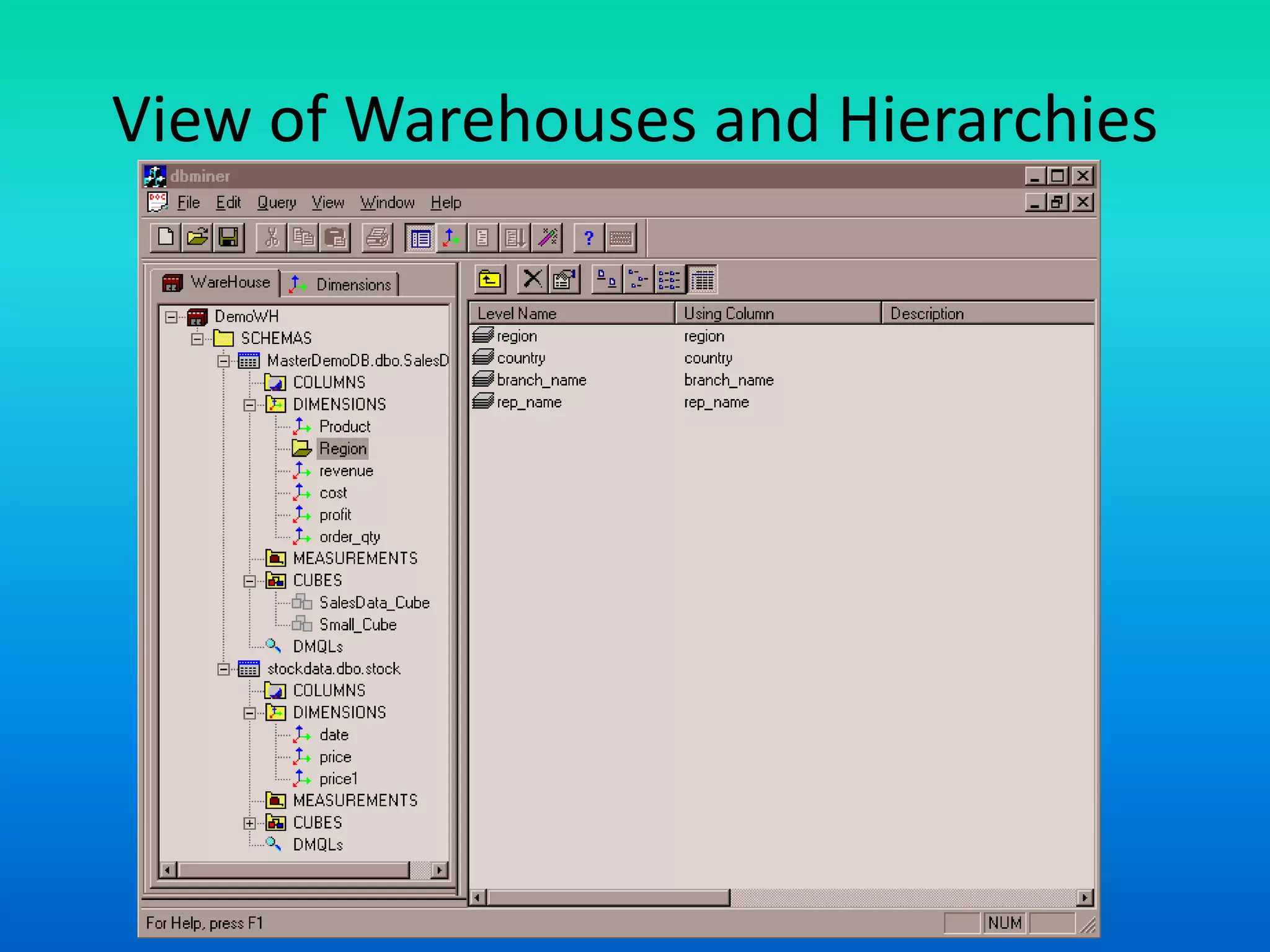This screenshot has height=952, width=1270.
Task: Switch to small icons view
Action: (639, 280)
